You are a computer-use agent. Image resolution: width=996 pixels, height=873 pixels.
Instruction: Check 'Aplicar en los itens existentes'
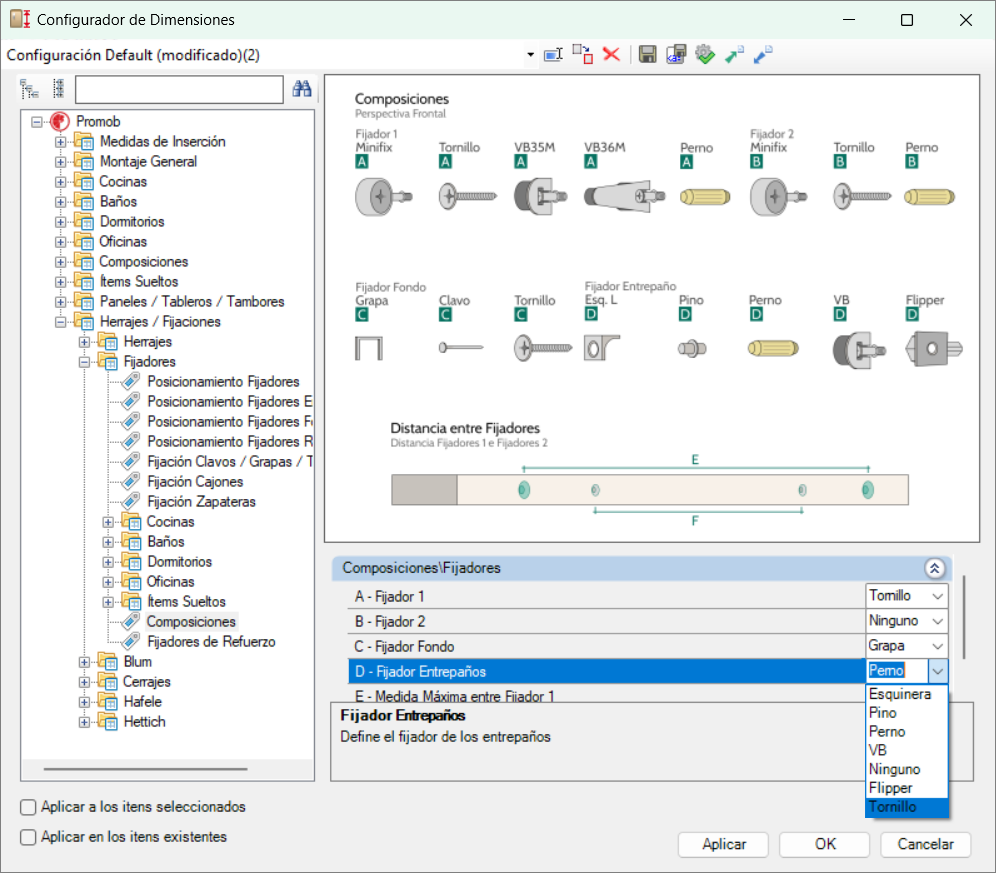click(28, 837)
